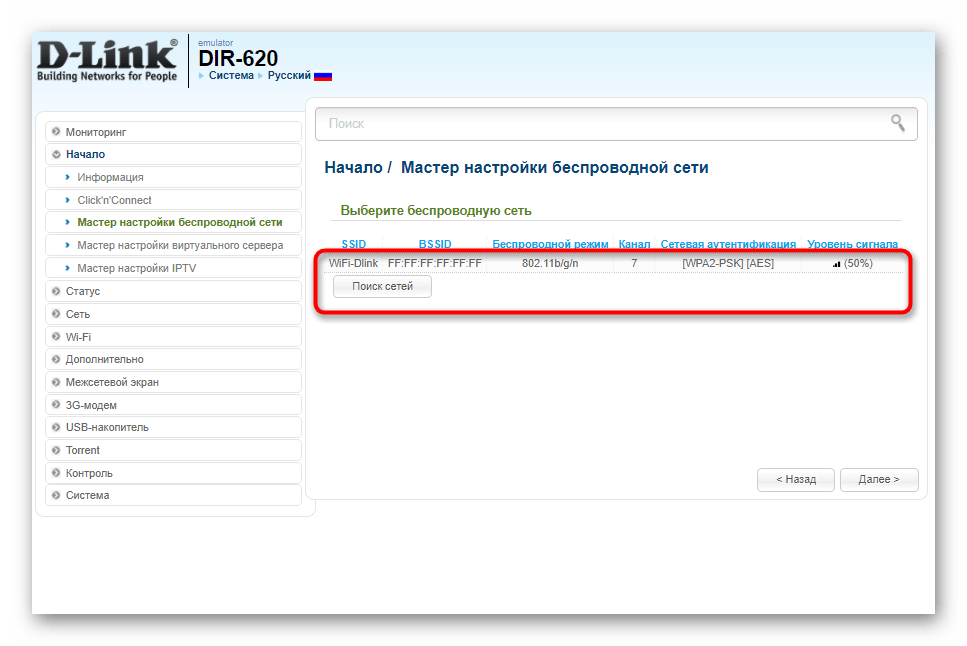Screen dimensions: 967x646
Task: Click the signal strength bars icon
Action: point(836,264)
